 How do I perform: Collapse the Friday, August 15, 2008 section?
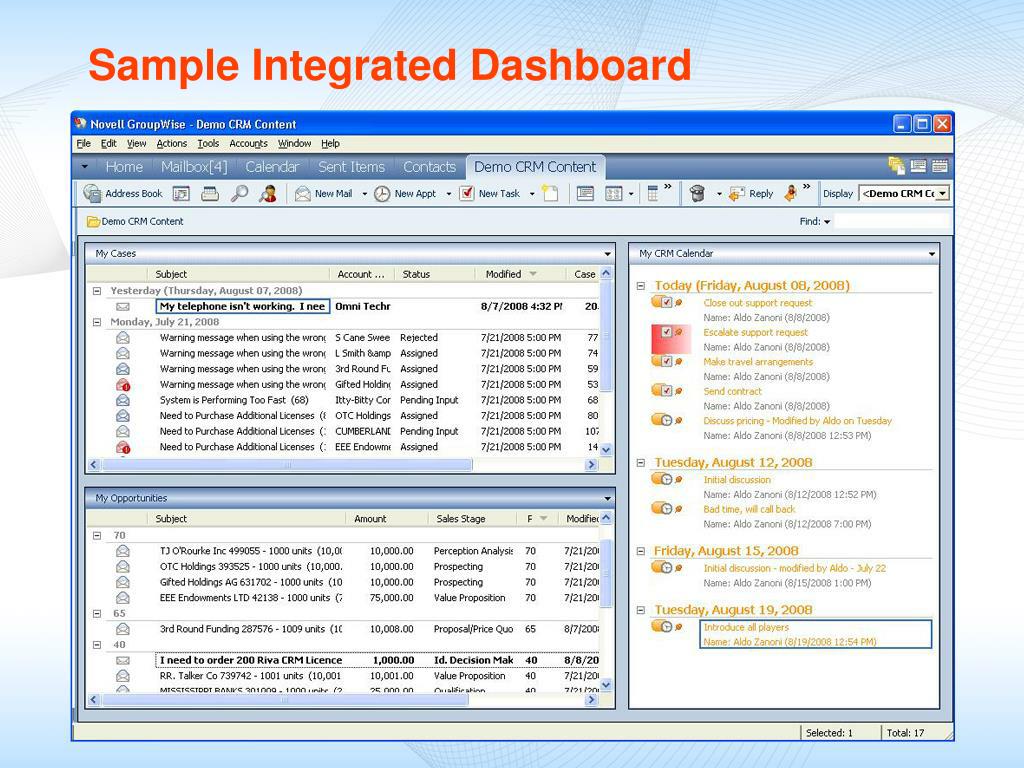point(641,551)
